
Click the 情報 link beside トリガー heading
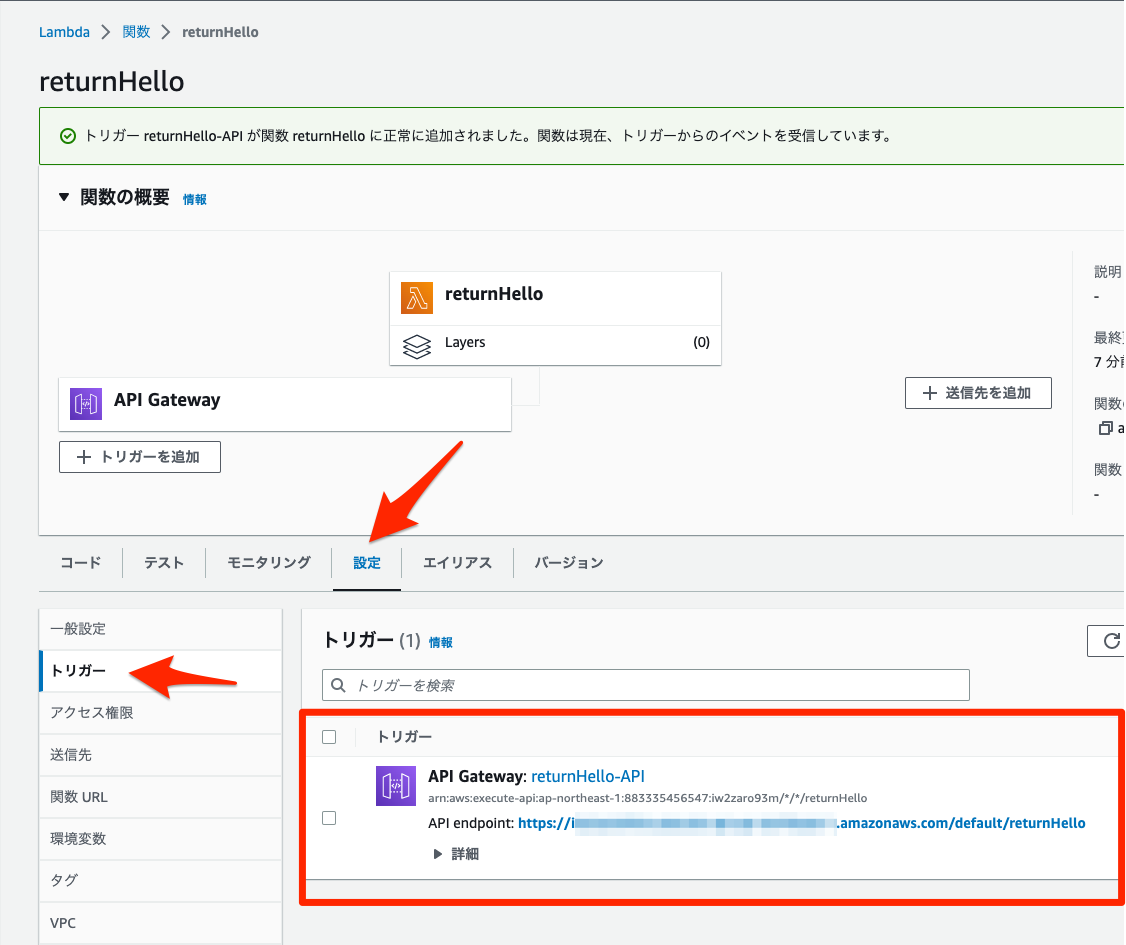[440, 642]
